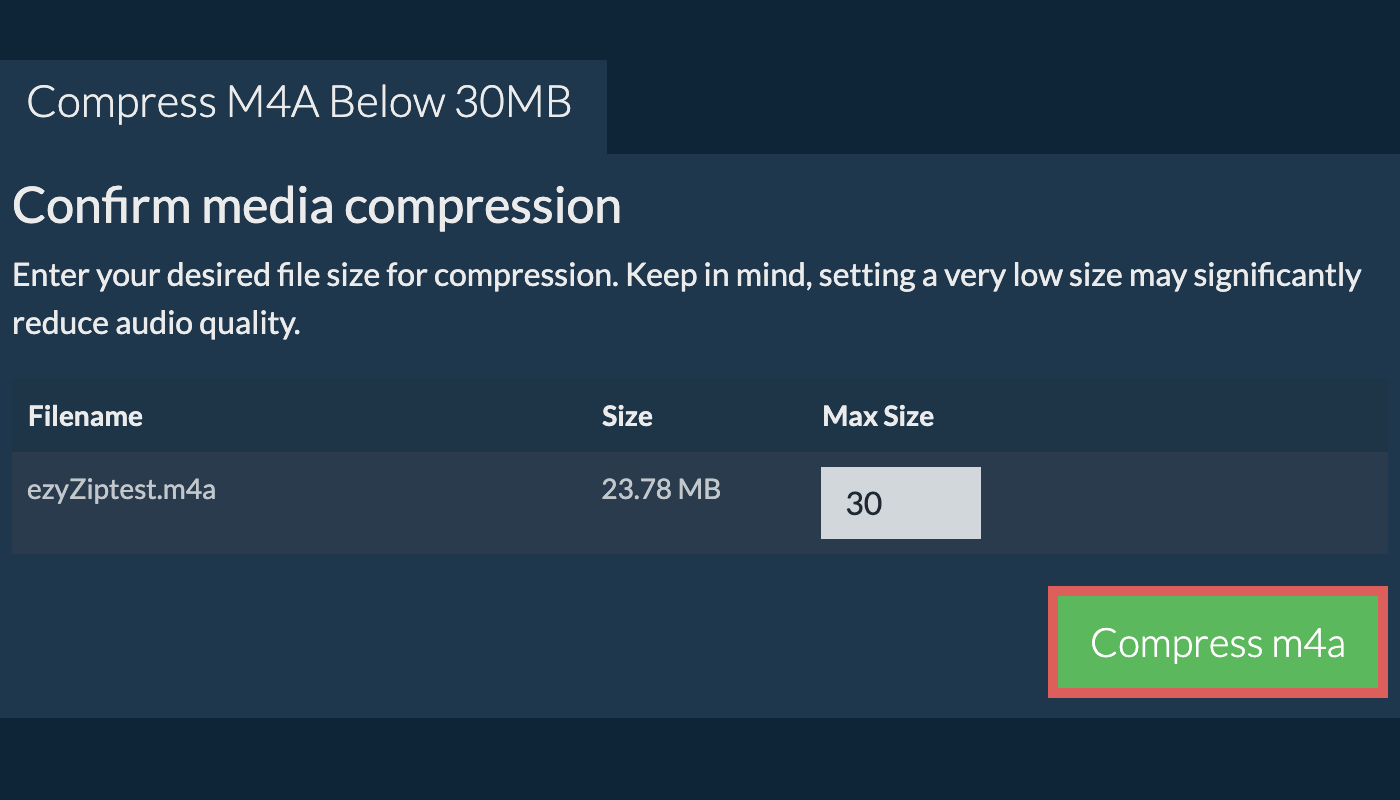The height and width of the screenshot is (800, 1400).
Task: Click the '30MB' text in the tab title
Action: click(x=513, y=103)
